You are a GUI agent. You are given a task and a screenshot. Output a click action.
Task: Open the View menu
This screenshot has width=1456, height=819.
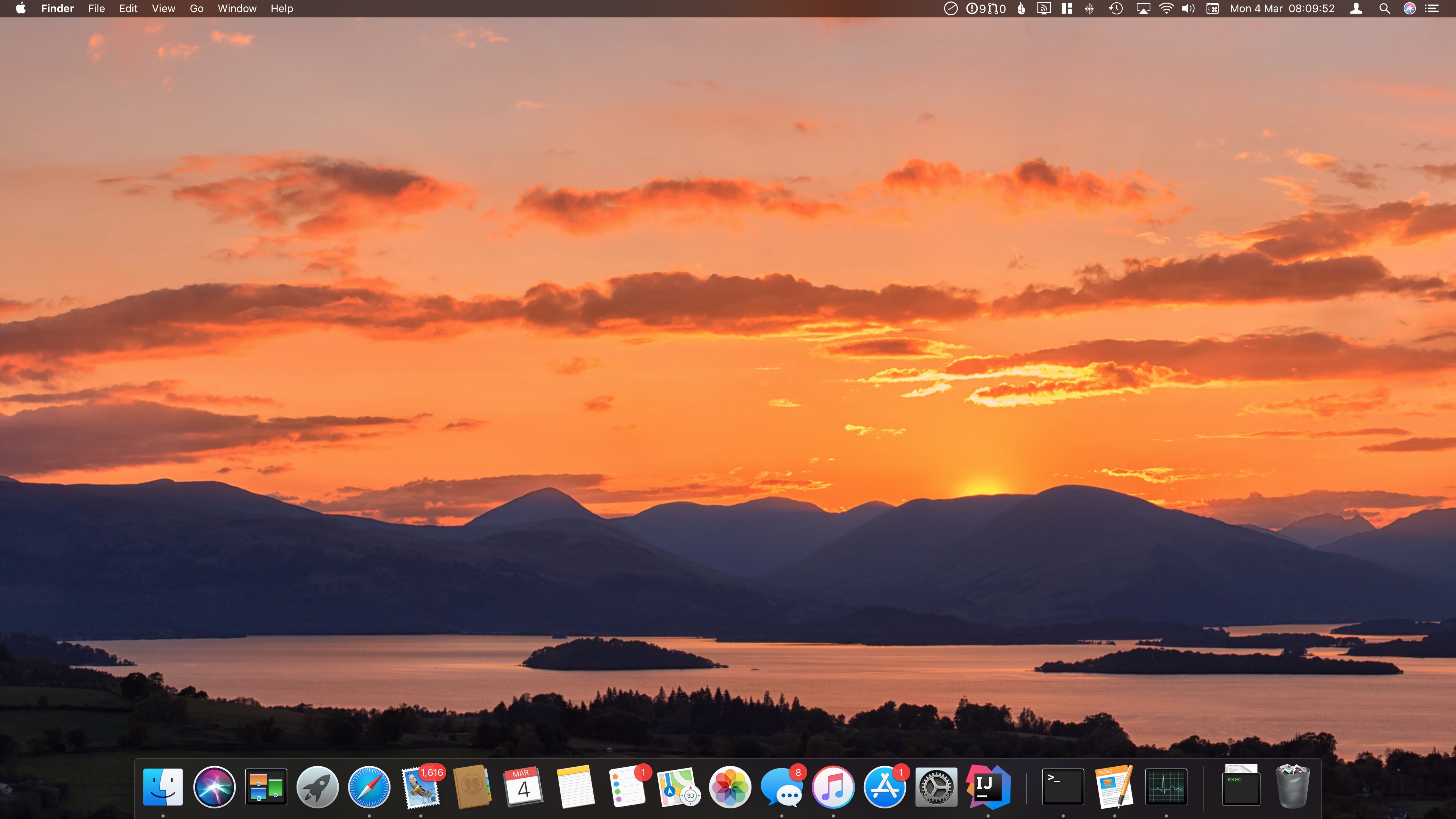coord(163,8)
